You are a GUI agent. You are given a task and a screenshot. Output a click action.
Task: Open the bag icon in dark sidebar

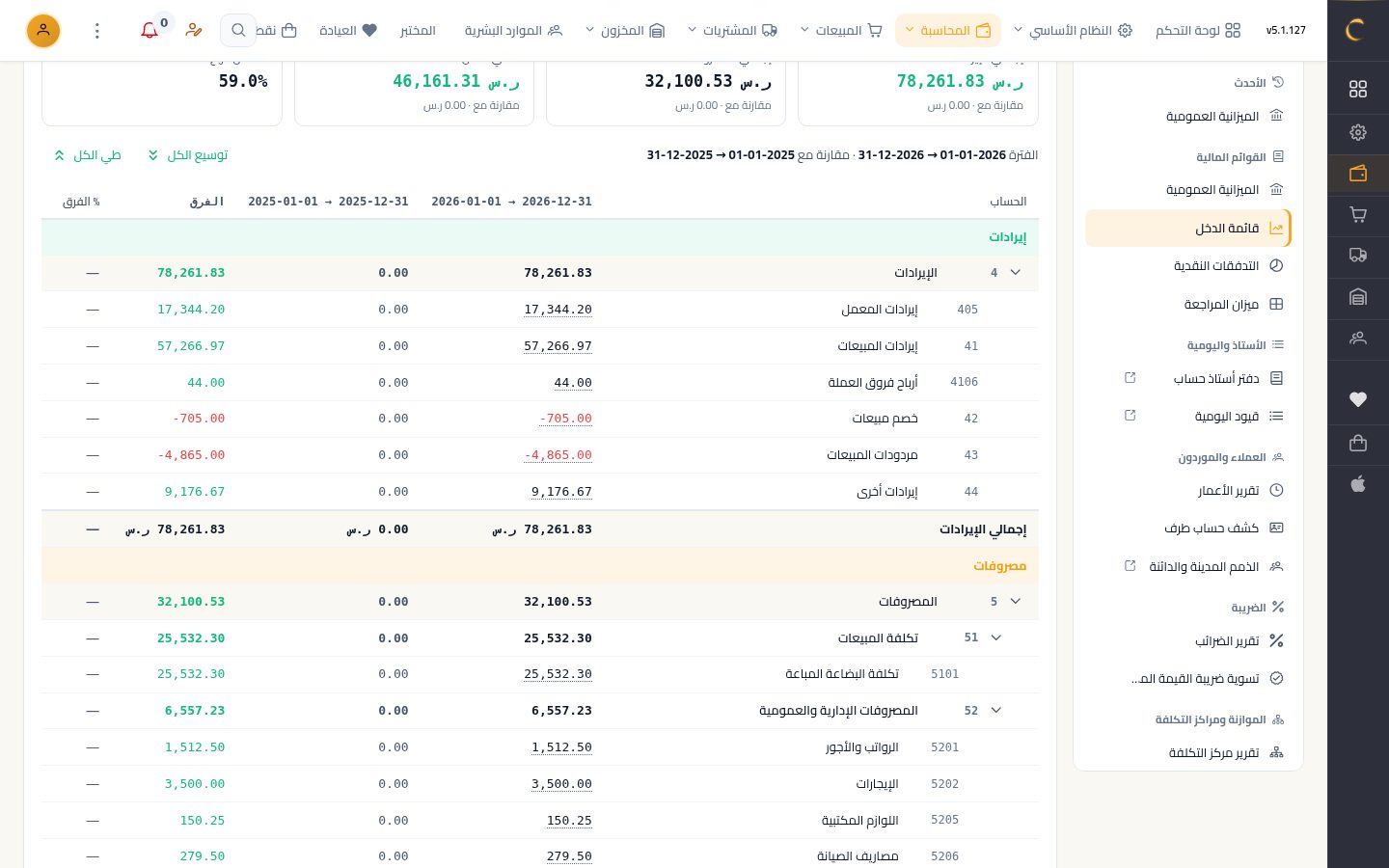tap(1358, 443)
